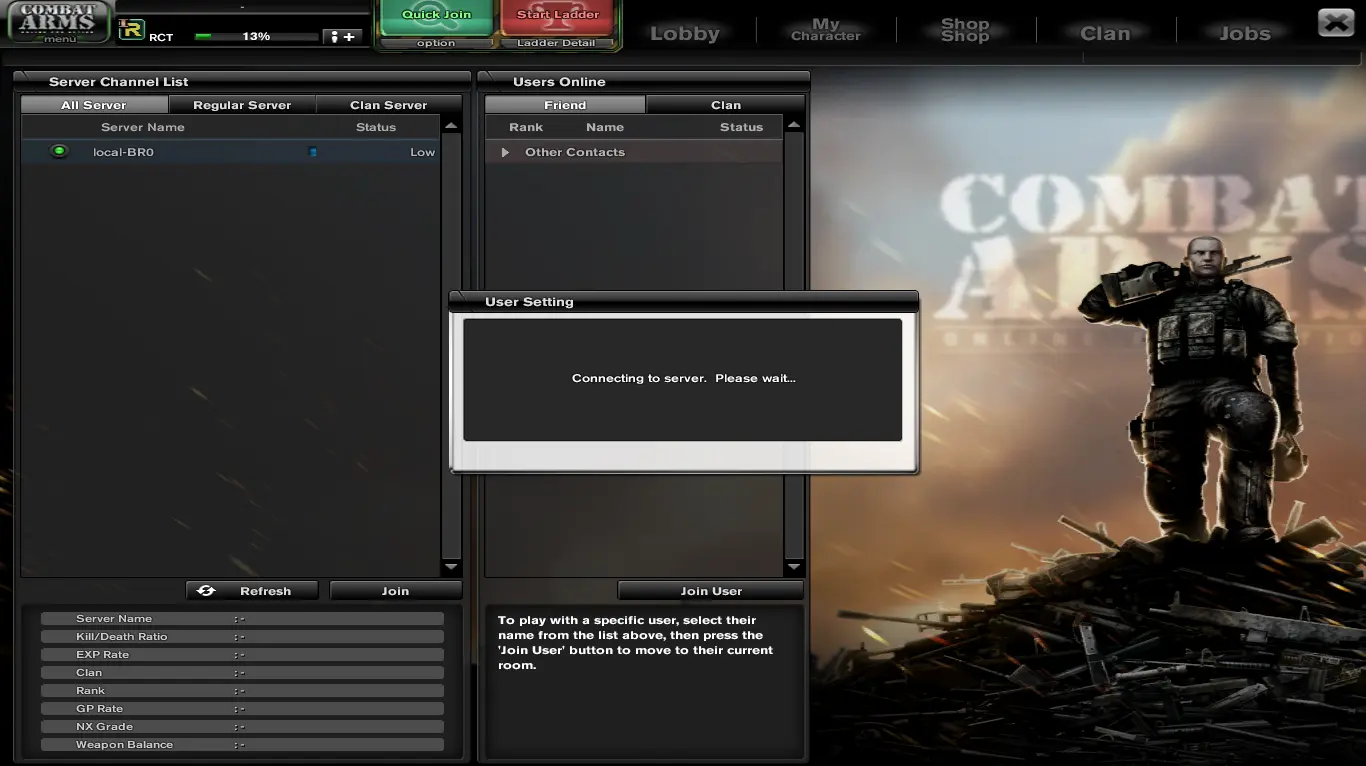
Task: Open Quick Join option
Action: click(436, 43)
